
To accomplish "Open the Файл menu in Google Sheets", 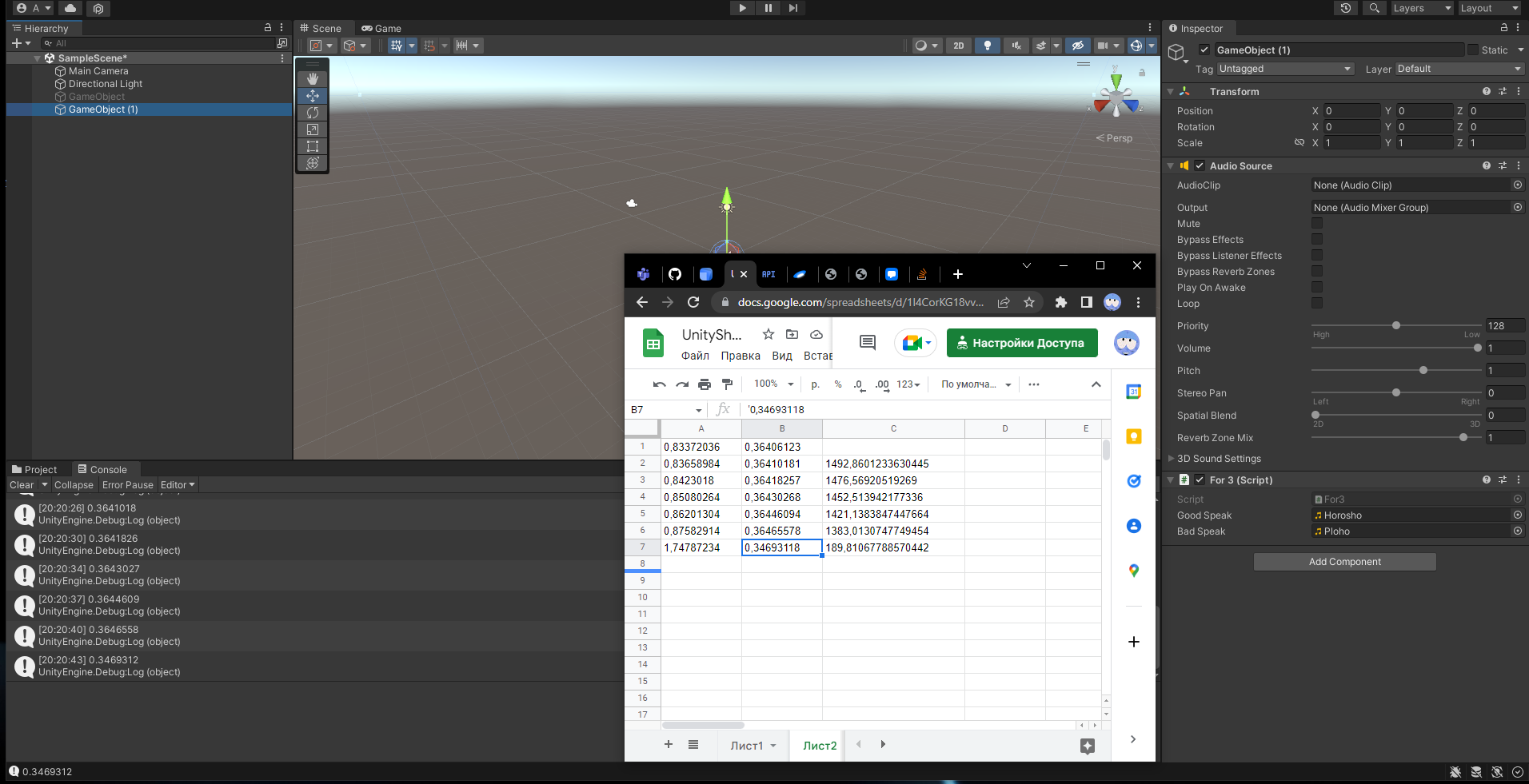I will pos(694,356).
